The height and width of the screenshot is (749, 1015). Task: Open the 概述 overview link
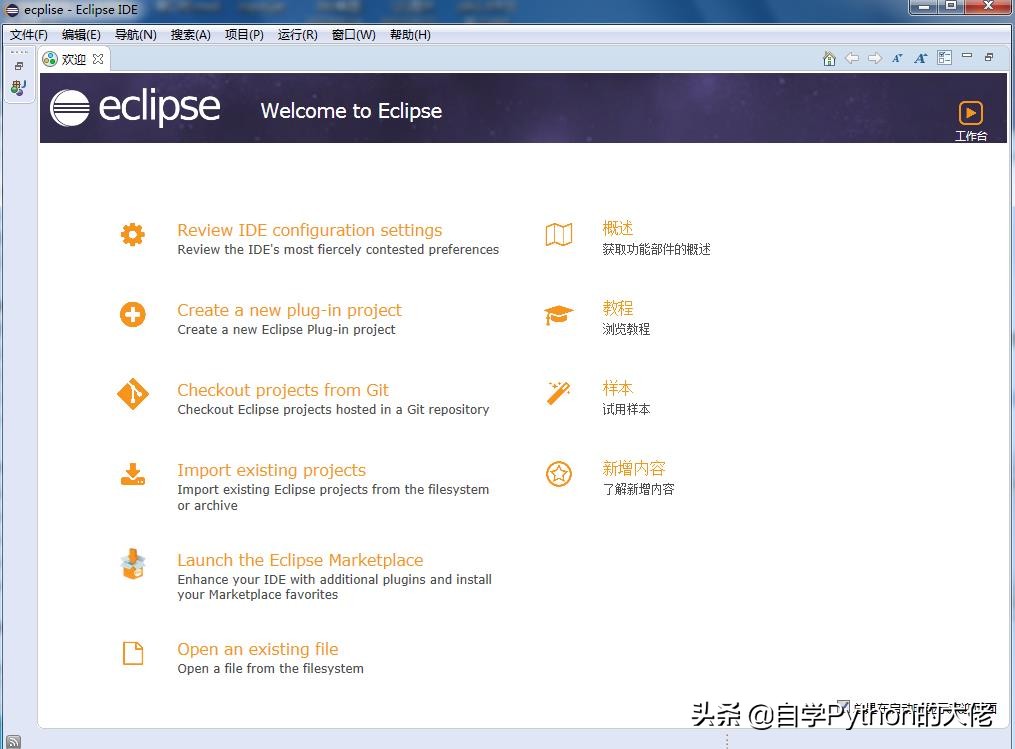coord(618,228)
